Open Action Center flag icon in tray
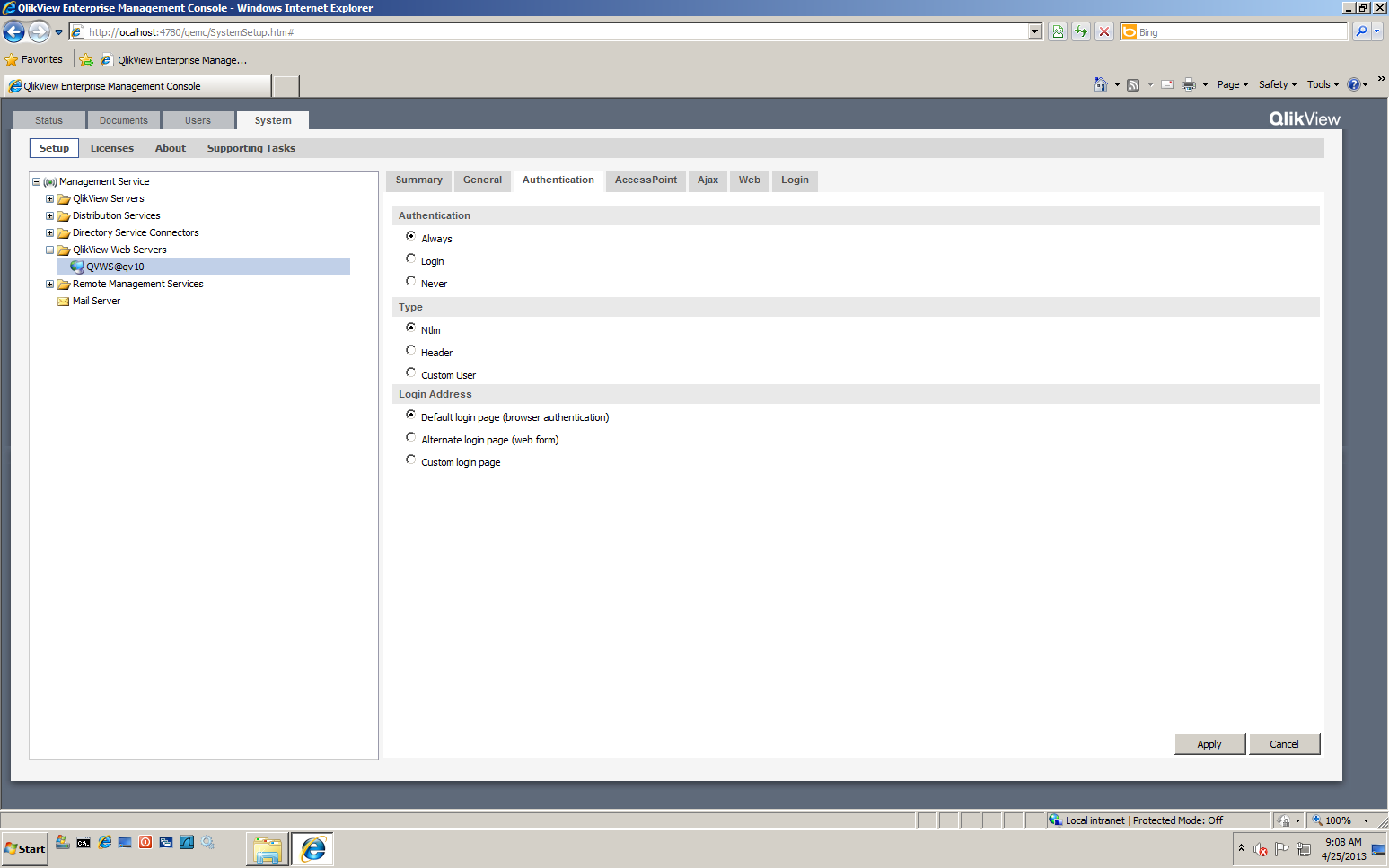 tap(1282, 849)
